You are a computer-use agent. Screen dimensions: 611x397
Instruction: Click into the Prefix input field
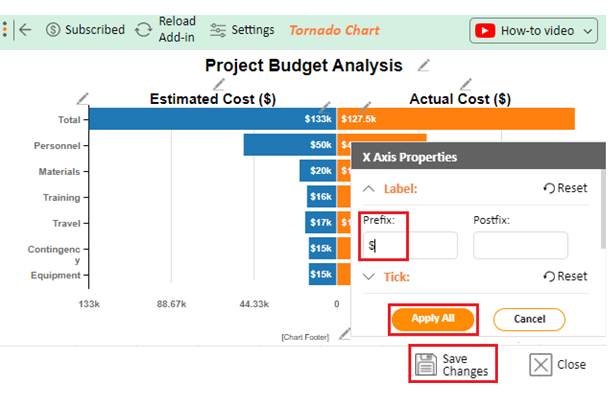tap(410, 245)
